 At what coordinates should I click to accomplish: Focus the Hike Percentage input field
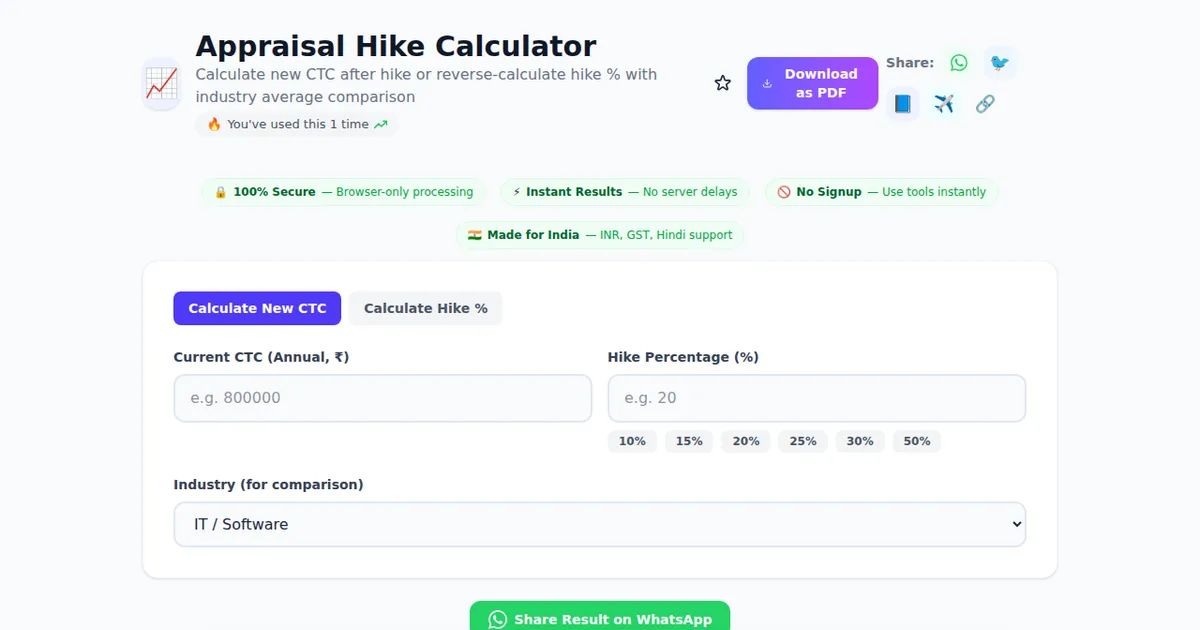816,398
